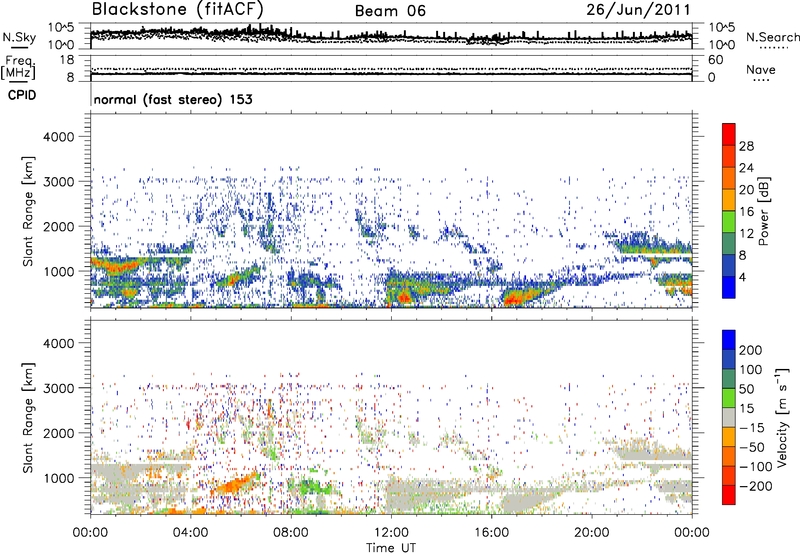
Task: Click the 'Freq. [MHz]' label
Action: (18, 67)
